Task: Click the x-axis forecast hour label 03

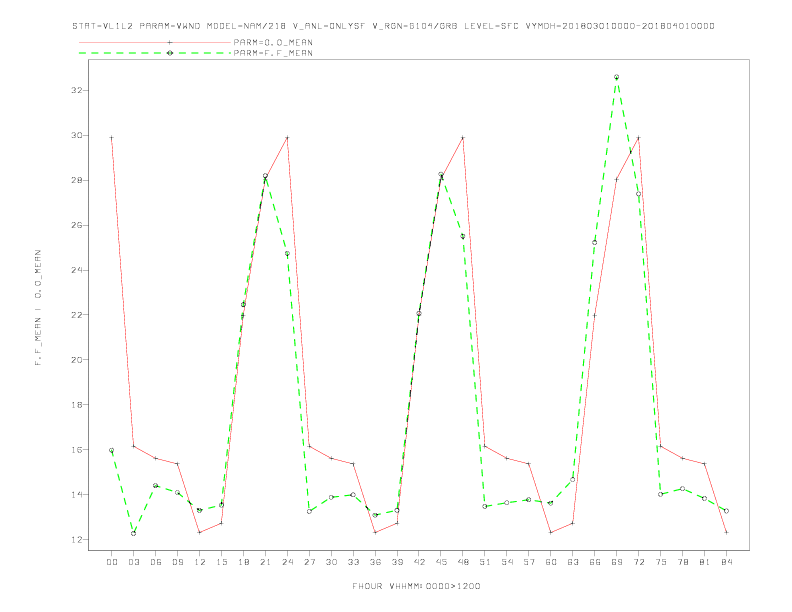Action: pos(133,562)
